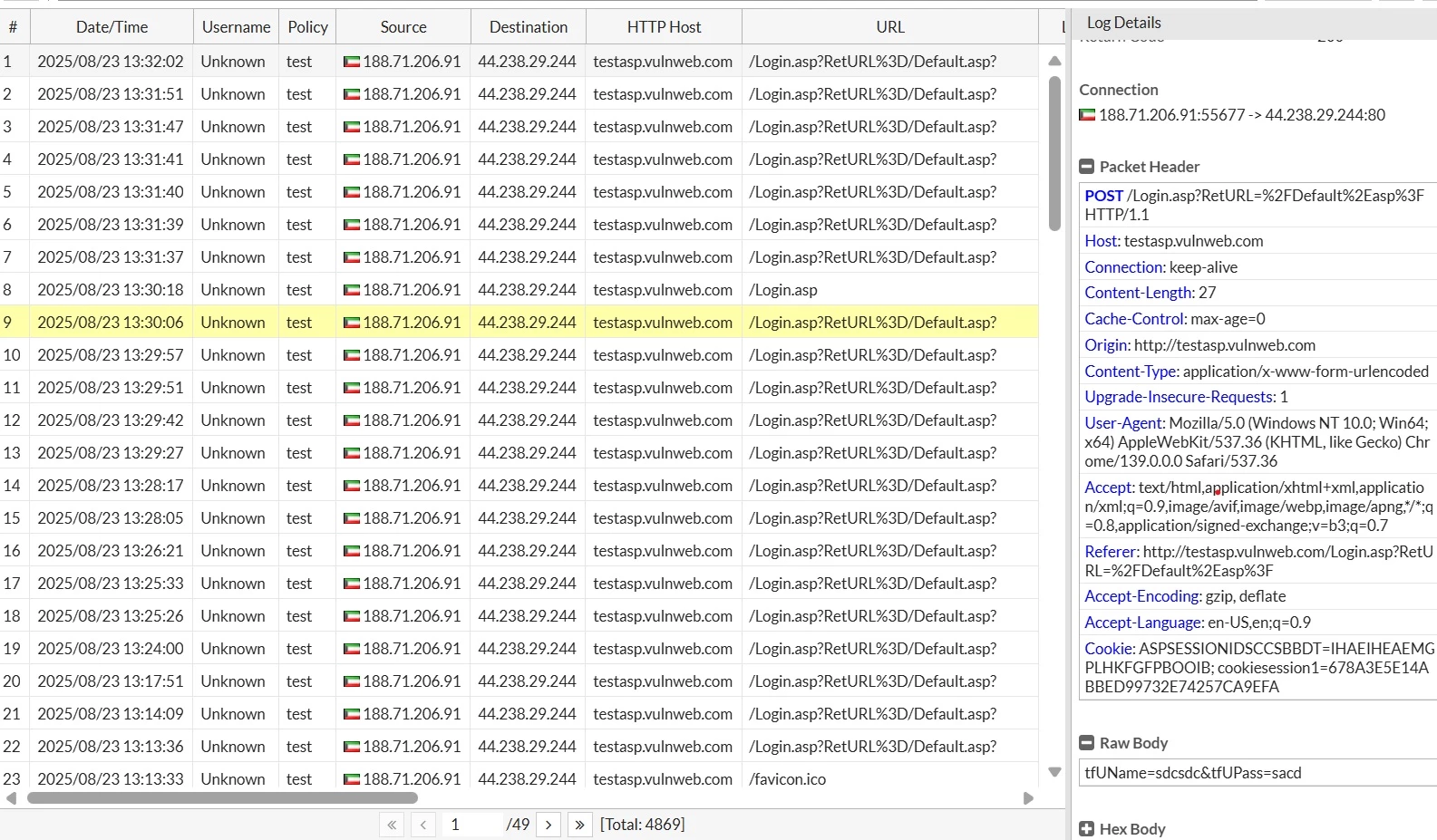Sort by the Source column header
This screenshot has width=1437, height=840.
[403, 27]
